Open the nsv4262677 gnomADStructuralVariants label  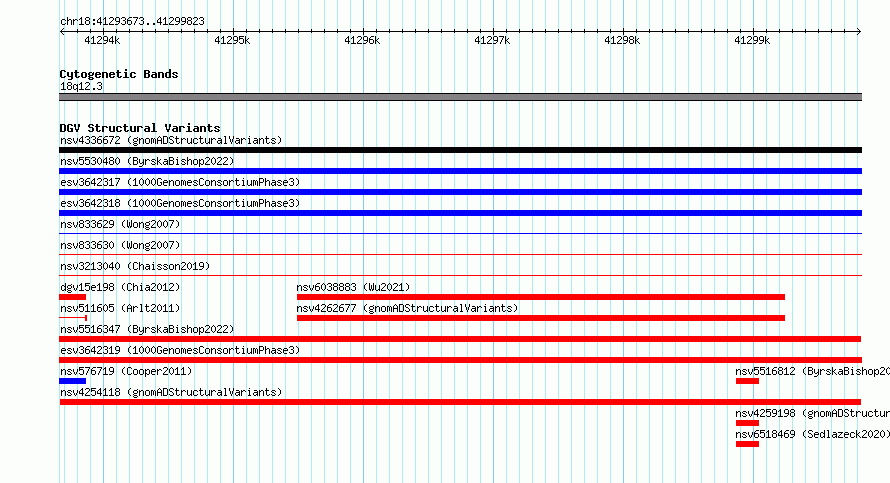[x=407, y=308]
